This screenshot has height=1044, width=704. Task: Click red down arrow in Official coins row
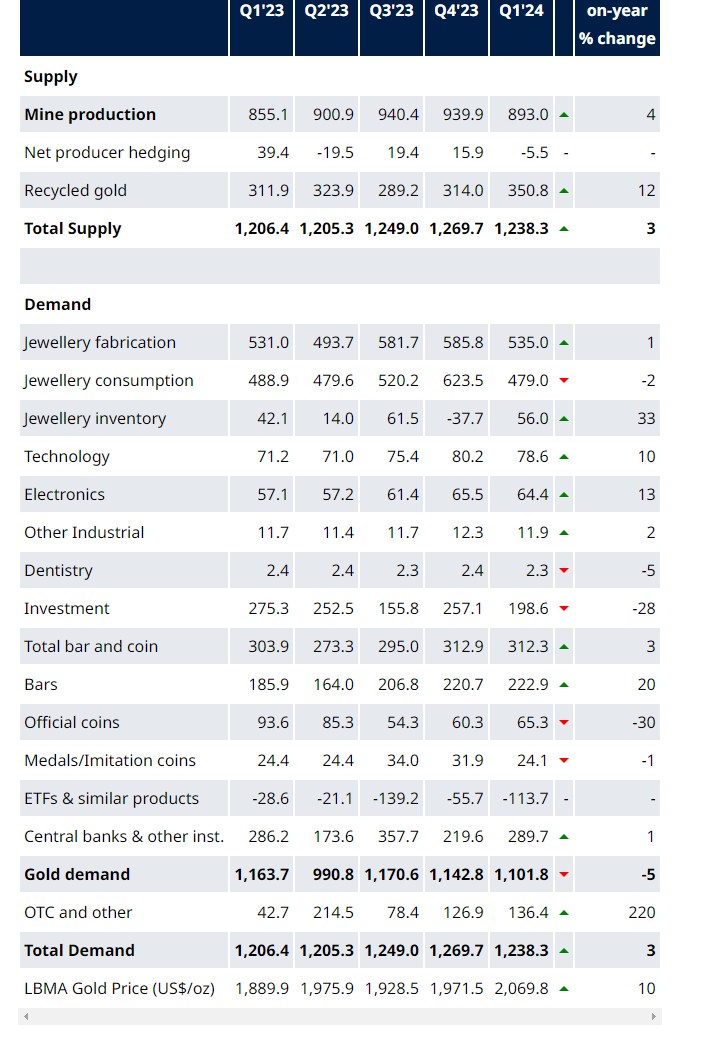pos(564,723)
